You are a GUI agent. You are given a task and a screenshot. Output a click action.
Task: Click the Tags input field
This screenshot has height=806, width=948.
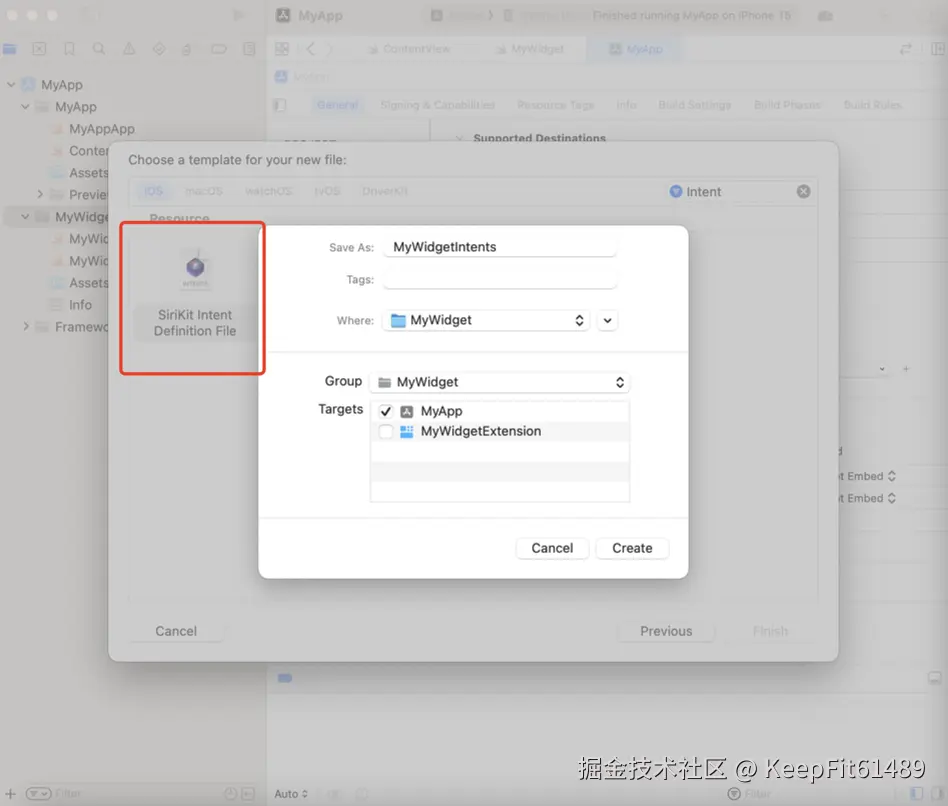pyautogui.click(x=500, y=280)
